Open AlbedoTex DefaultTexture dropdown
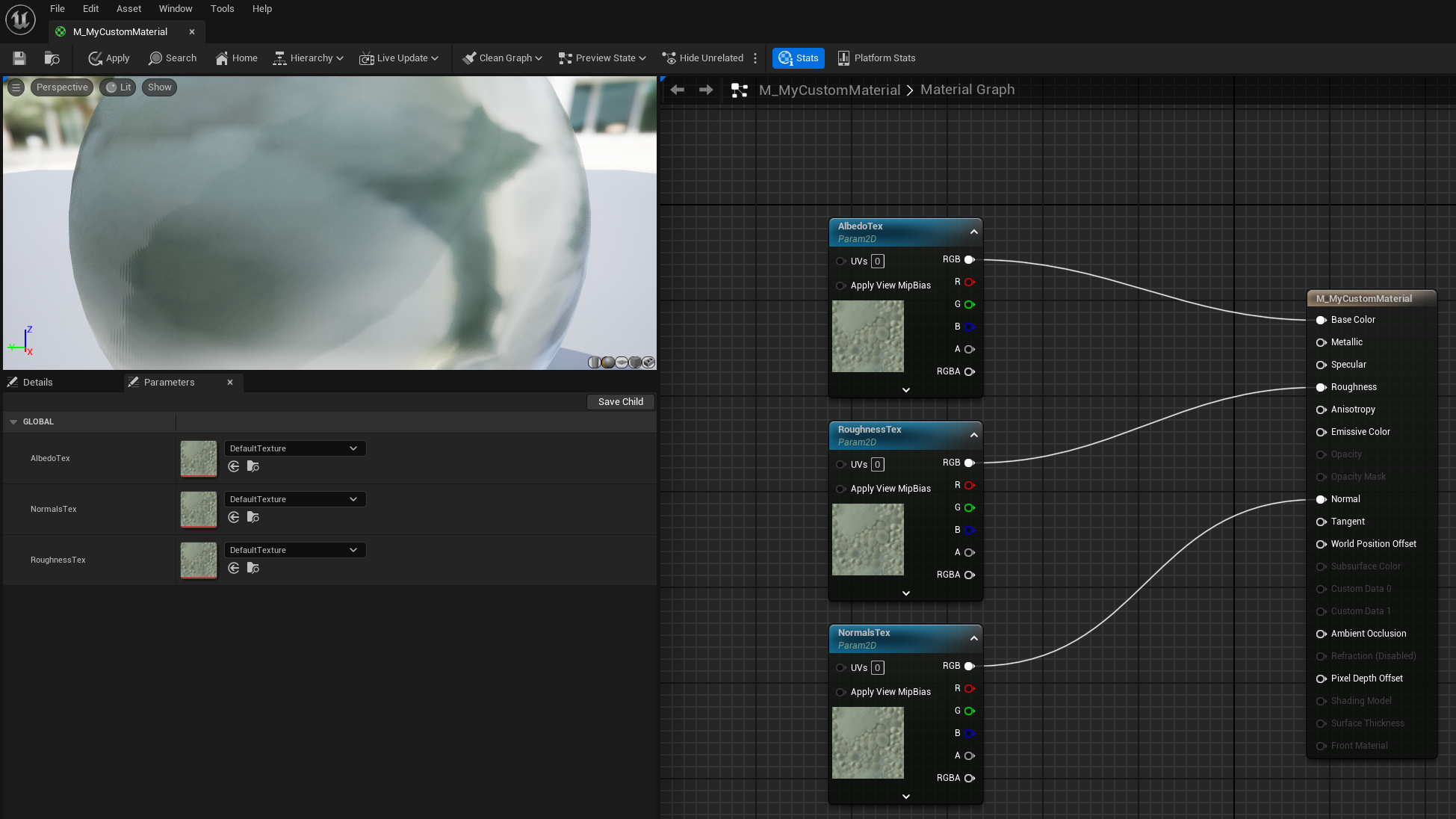1456x819 pixels. (x=295, y=448)
